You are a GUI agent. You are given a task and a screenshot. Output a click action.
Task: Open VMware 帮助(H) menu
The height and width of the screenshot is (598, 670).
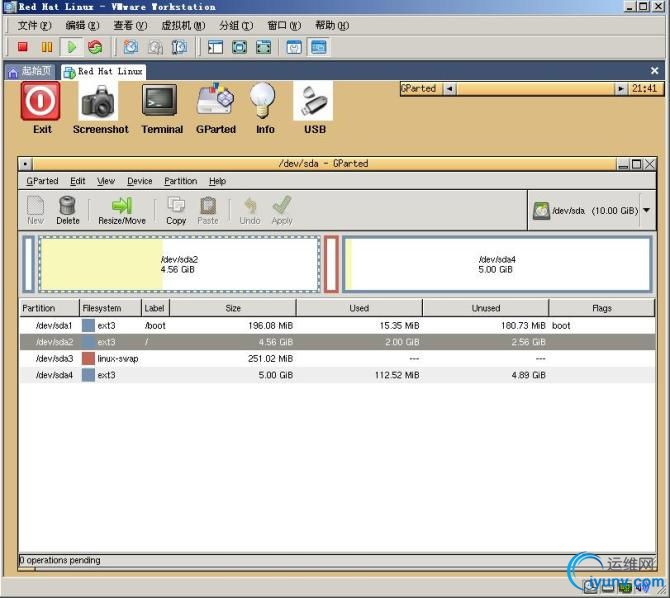click(332, 26)
